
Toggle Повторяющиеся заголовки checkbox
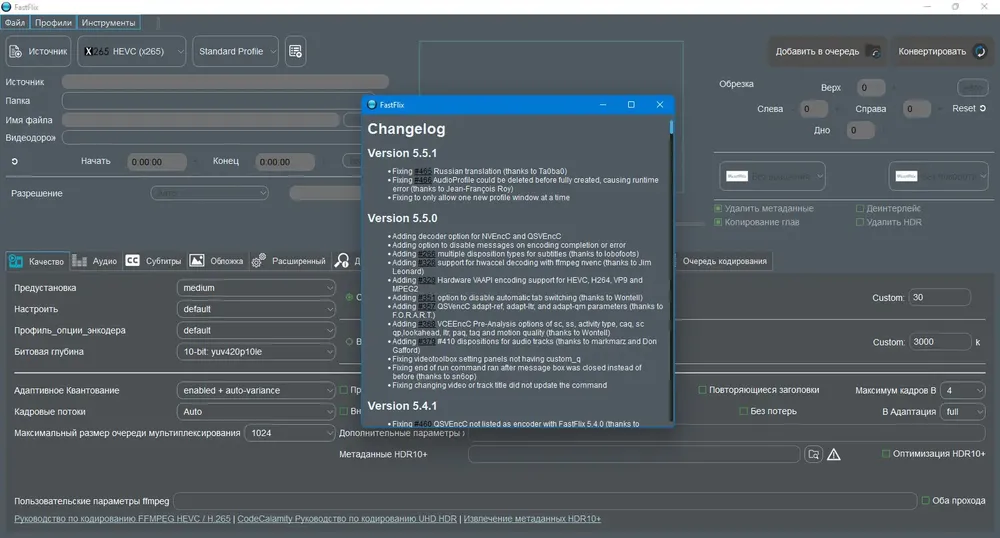pos(702,389)
